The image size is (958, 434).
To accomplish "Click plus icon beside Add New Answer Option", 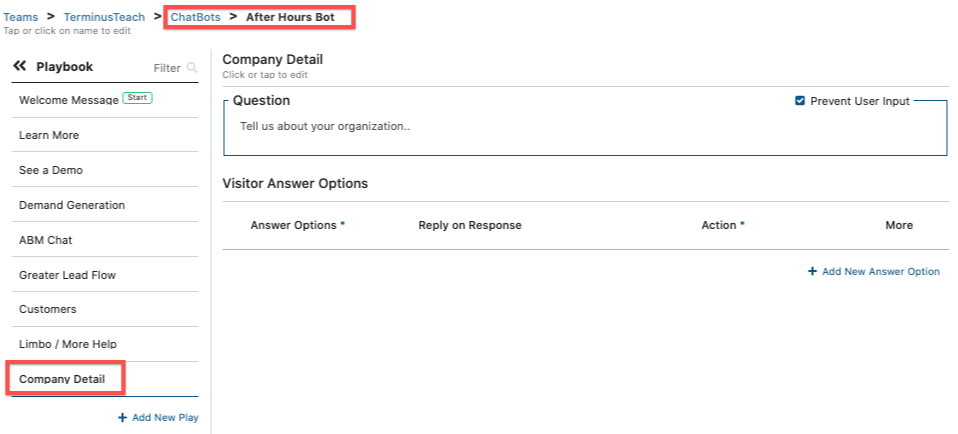I will (812, 271).
